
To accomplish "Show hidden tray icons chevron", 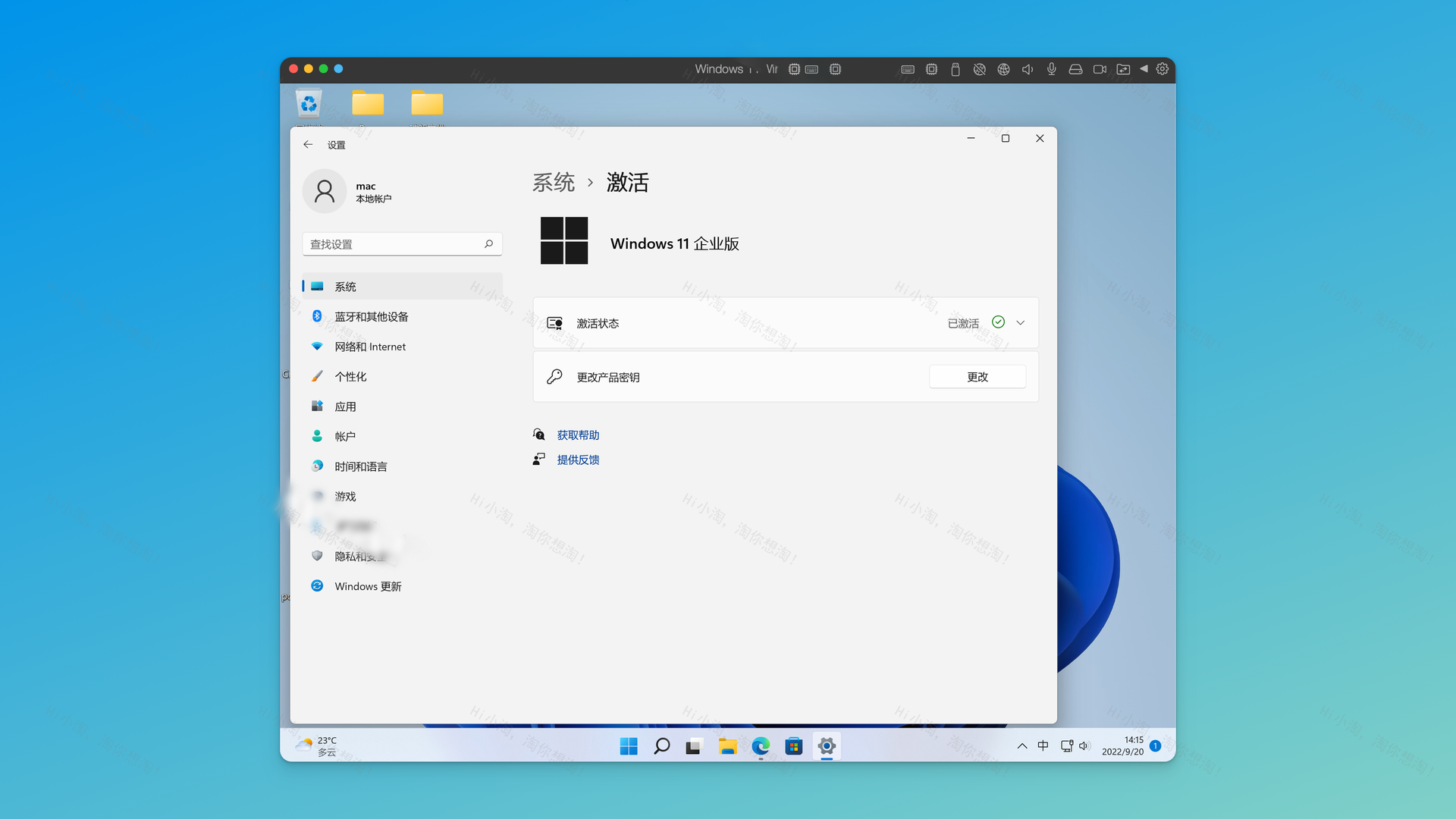I will 1022,746.
